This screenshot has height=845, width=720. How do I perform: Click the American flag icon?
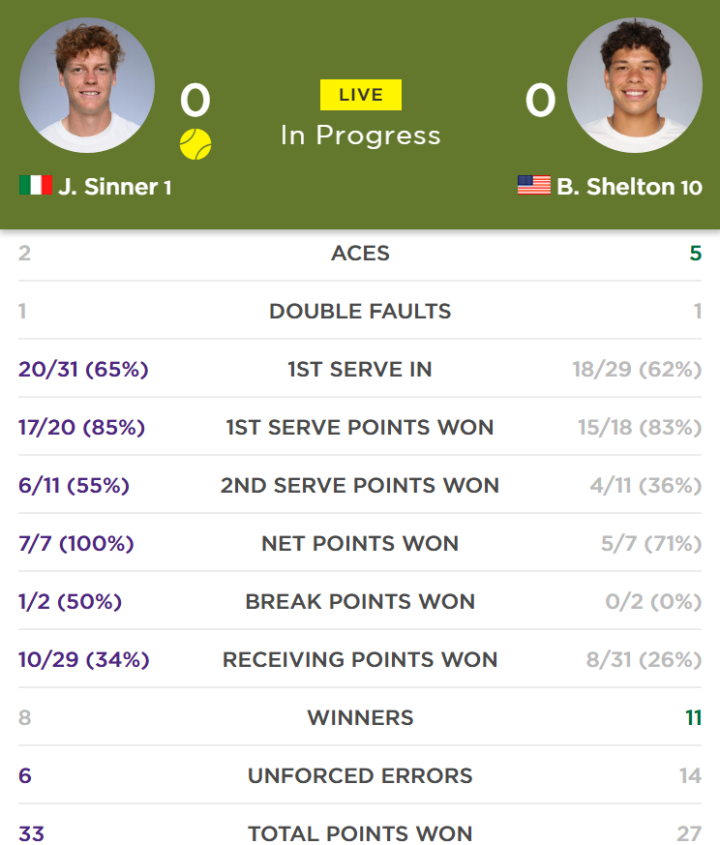[x=534, y=185]
